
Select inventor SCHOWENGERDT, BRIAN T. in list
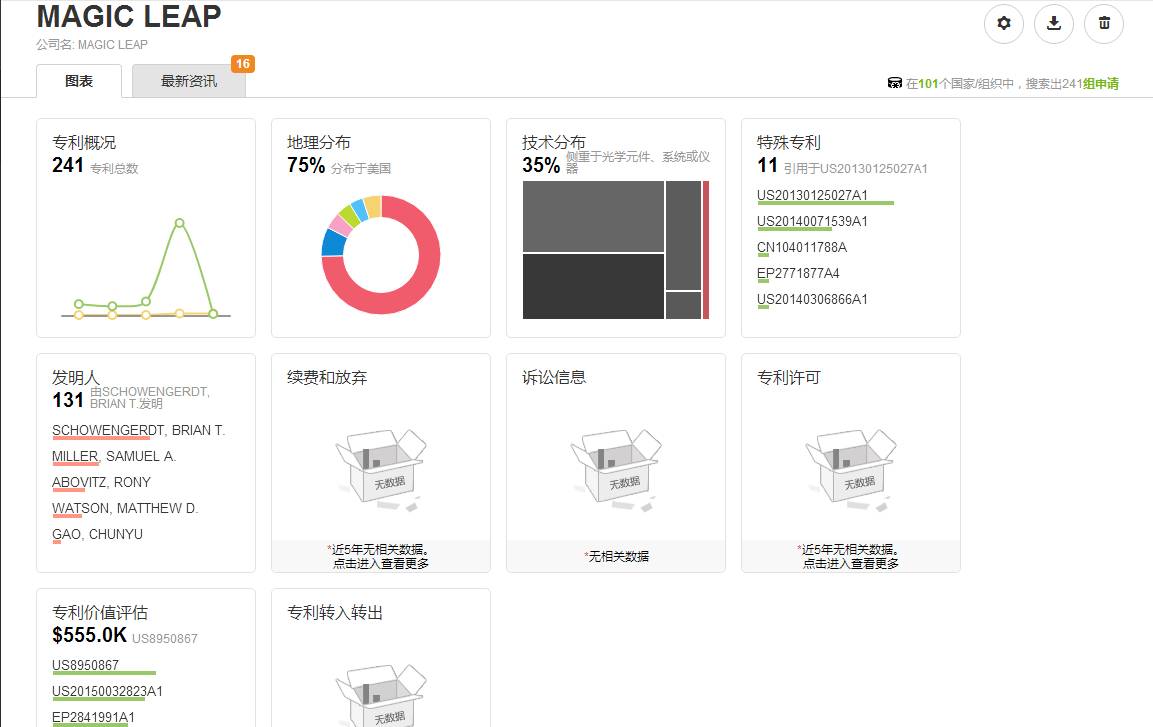pos(138,430)
